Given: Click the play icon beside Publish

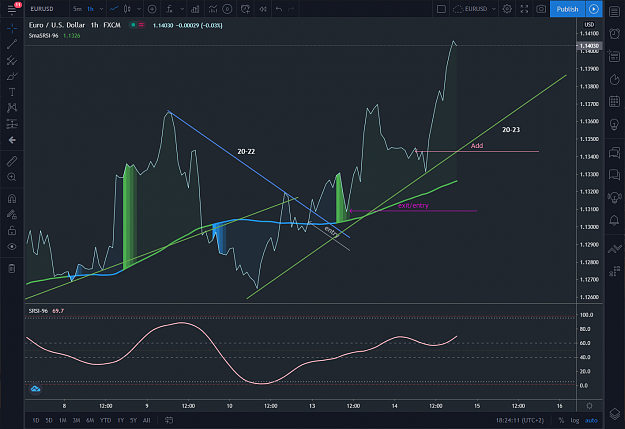Looking at the screenshot, I should 594,9.
